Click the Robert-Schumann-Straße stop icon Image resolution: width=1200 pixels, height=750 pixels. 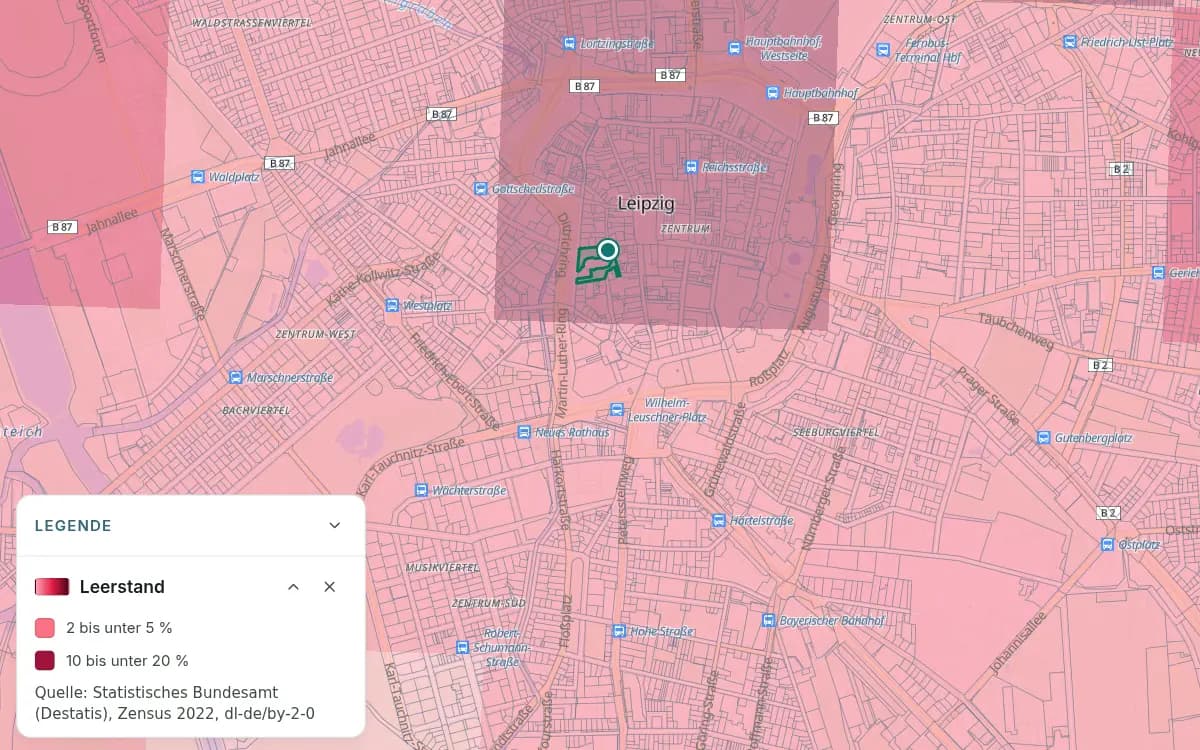point(462,647)
